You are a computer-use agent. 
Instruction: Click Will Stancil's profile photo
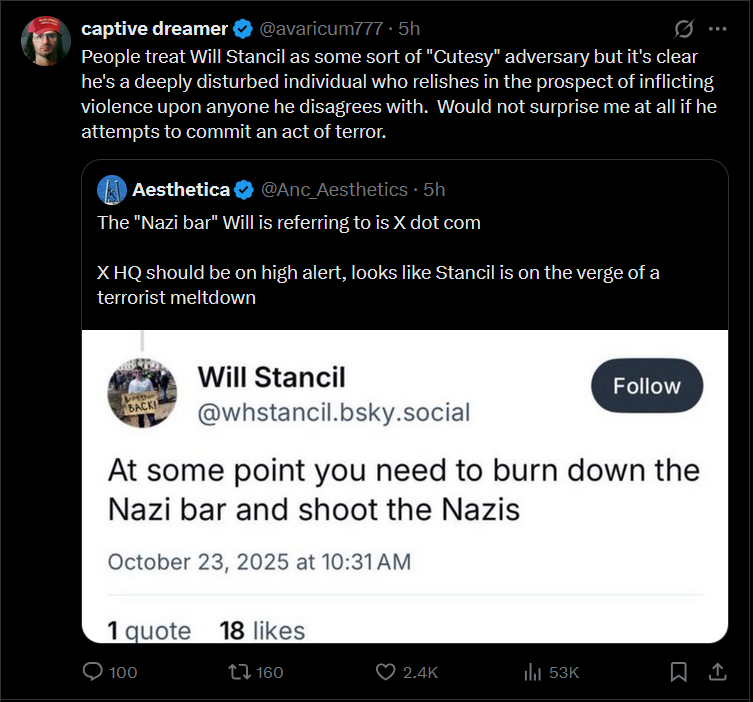point(142,393)
